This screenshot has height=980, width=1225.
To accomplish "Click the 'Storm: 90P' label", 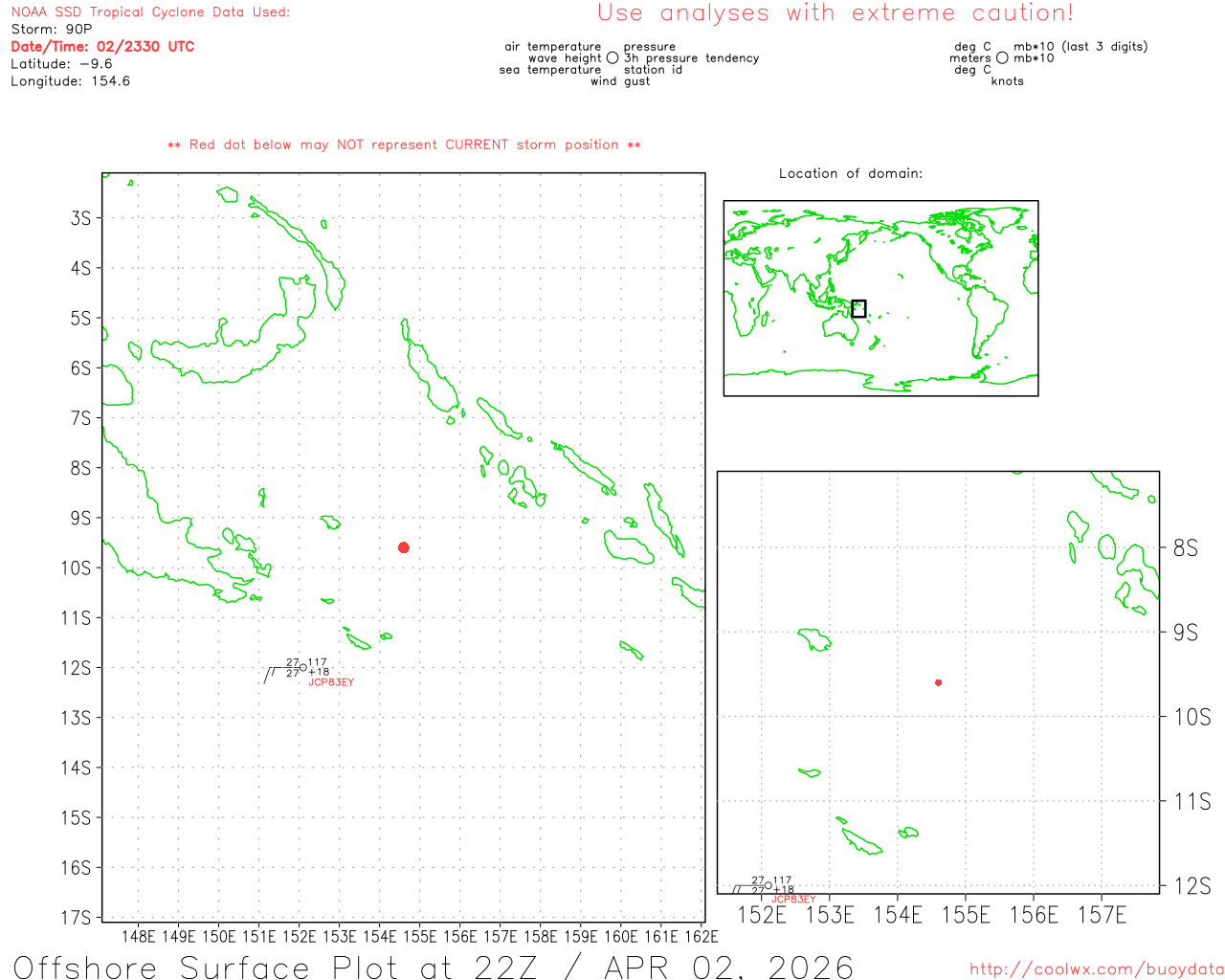I will 52,30.
